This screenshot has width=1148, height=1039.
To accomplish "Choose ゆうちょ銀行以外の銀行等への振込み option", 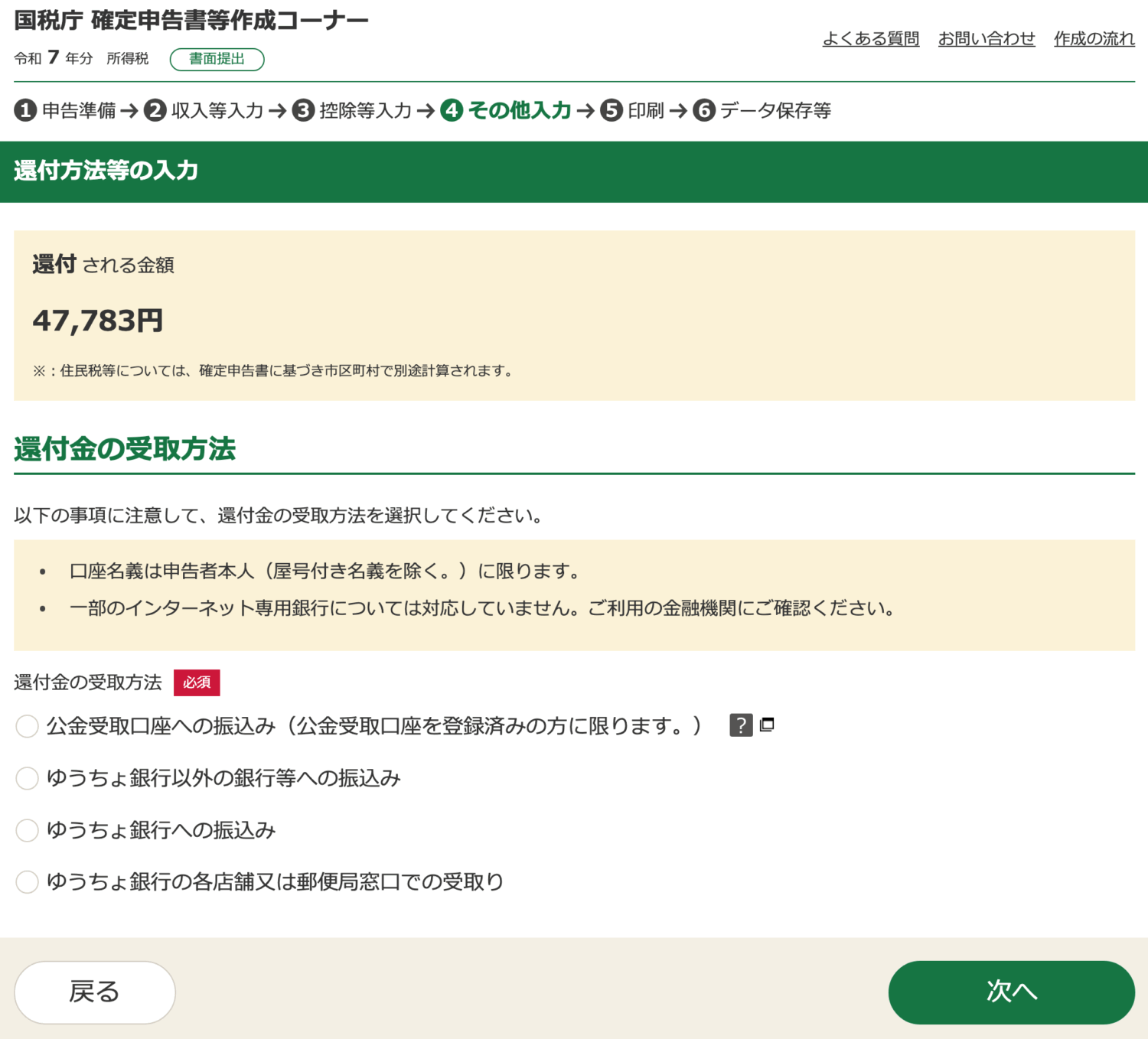I will tap(27, 778).
